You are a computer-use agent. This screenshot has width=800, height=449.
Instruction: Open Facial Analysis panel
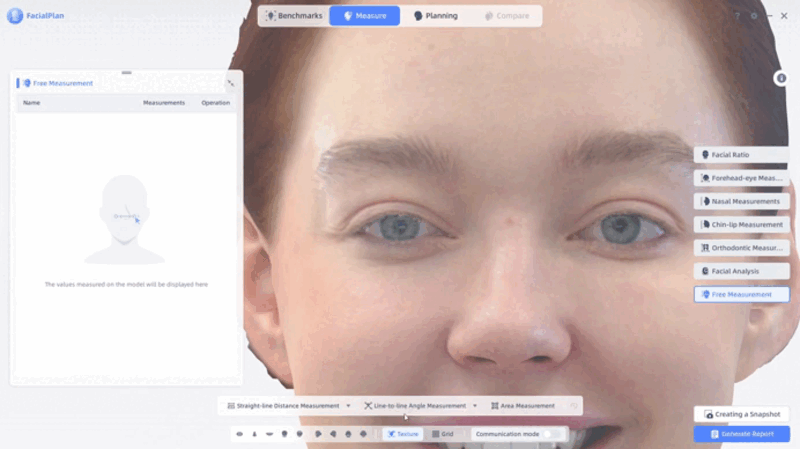pos(741,271)
